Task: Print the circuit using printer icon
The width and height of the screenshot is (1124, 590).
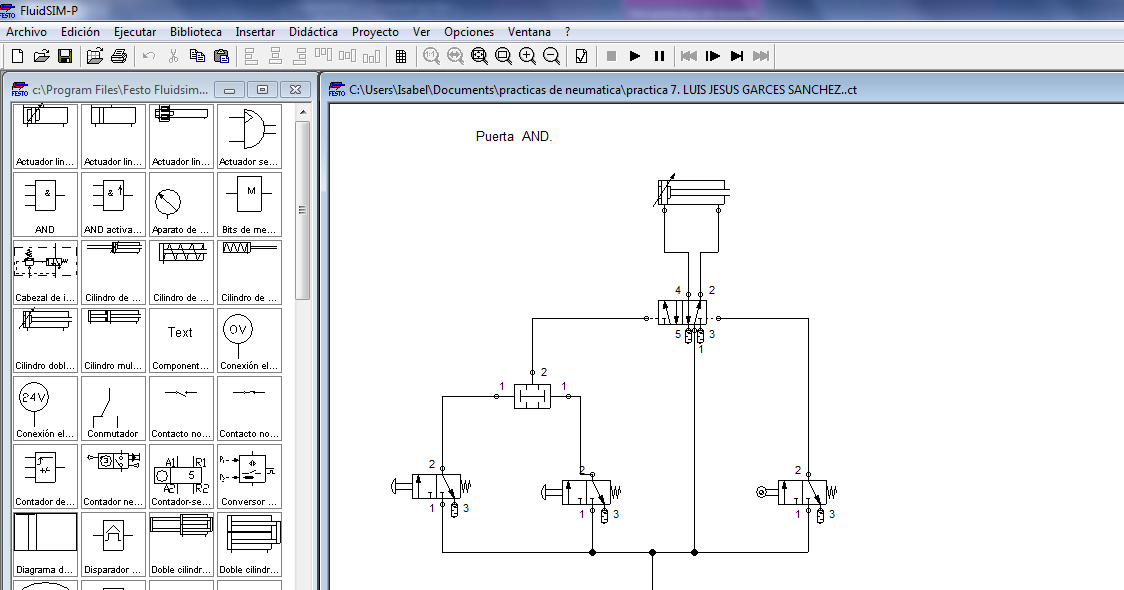Action: [119, 56]
